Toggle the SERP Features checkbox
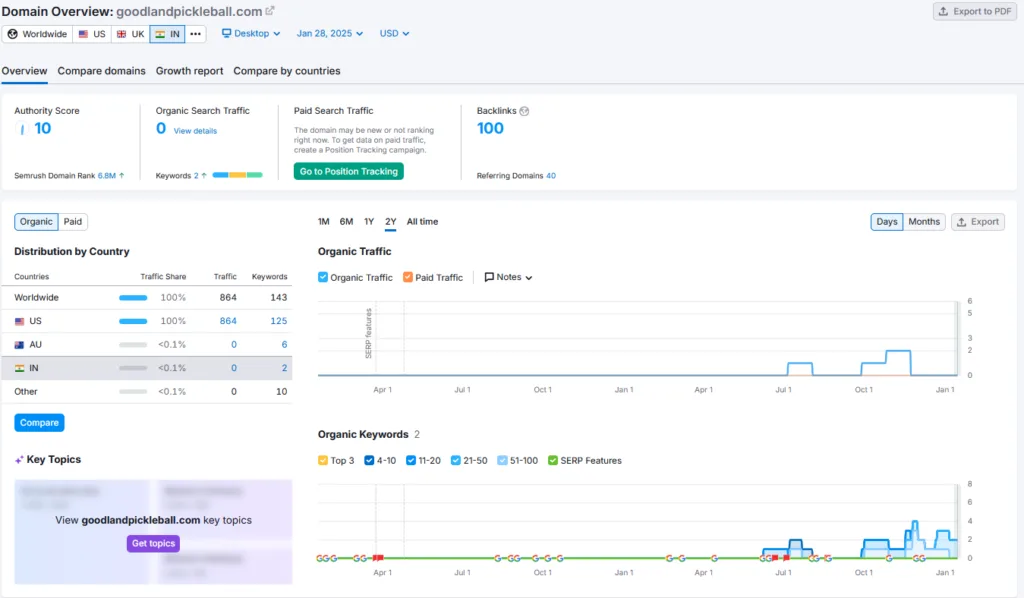Viewport: 1024px width, 598px height. point(552,460)
